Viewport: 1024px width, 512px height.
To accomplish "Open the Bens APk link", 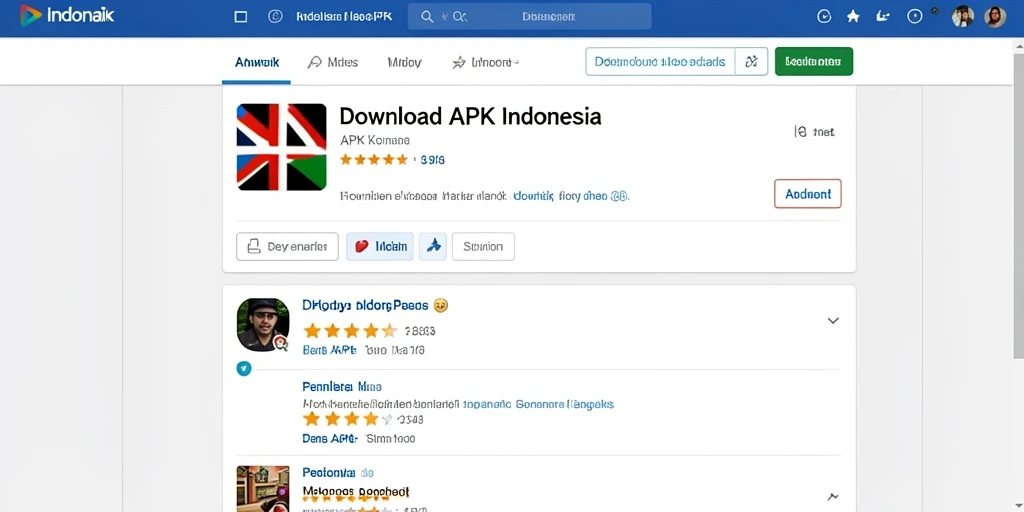I will click(329, 350).
